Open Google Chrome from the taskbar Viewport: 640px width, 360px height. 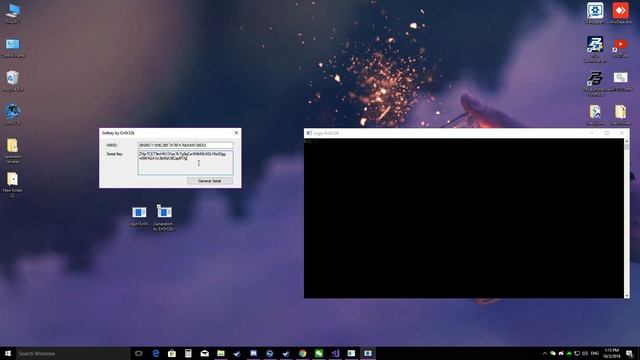302,353
